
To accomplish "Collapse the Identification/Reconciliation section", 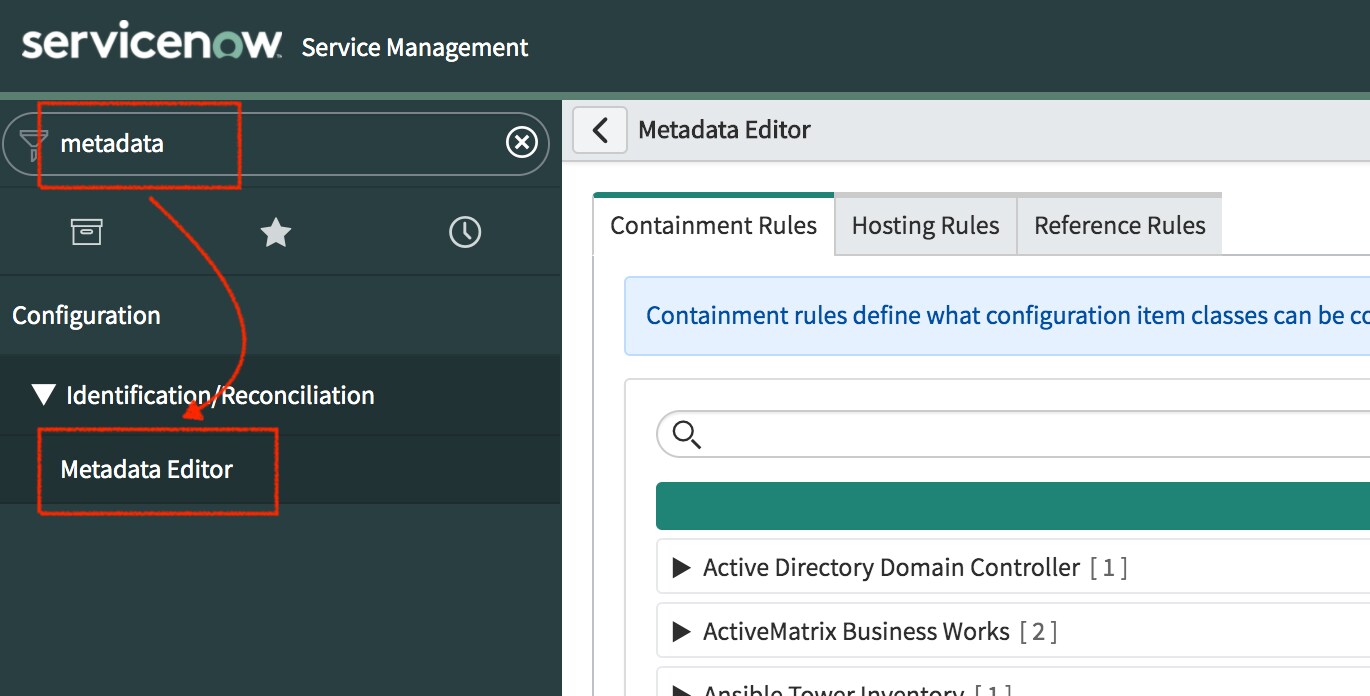I will click(43, 395).
